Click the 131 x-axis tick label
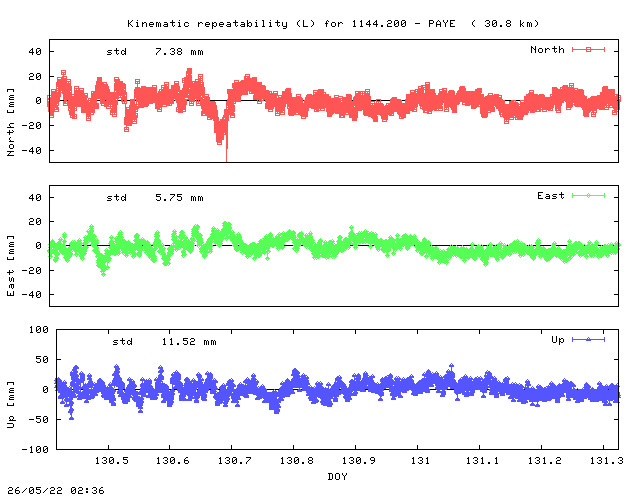This screenshot has width=640, height=496. click(x=420, y=461)
